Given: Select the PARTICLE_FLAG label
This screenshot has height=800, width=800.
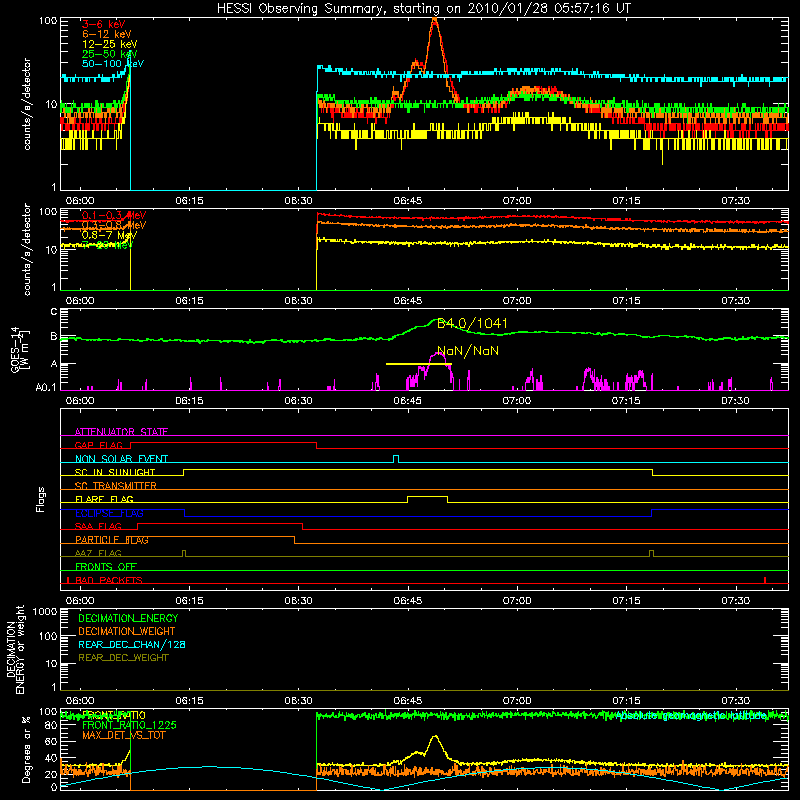Looking at the screenshot, I should (x=112, y=540).
